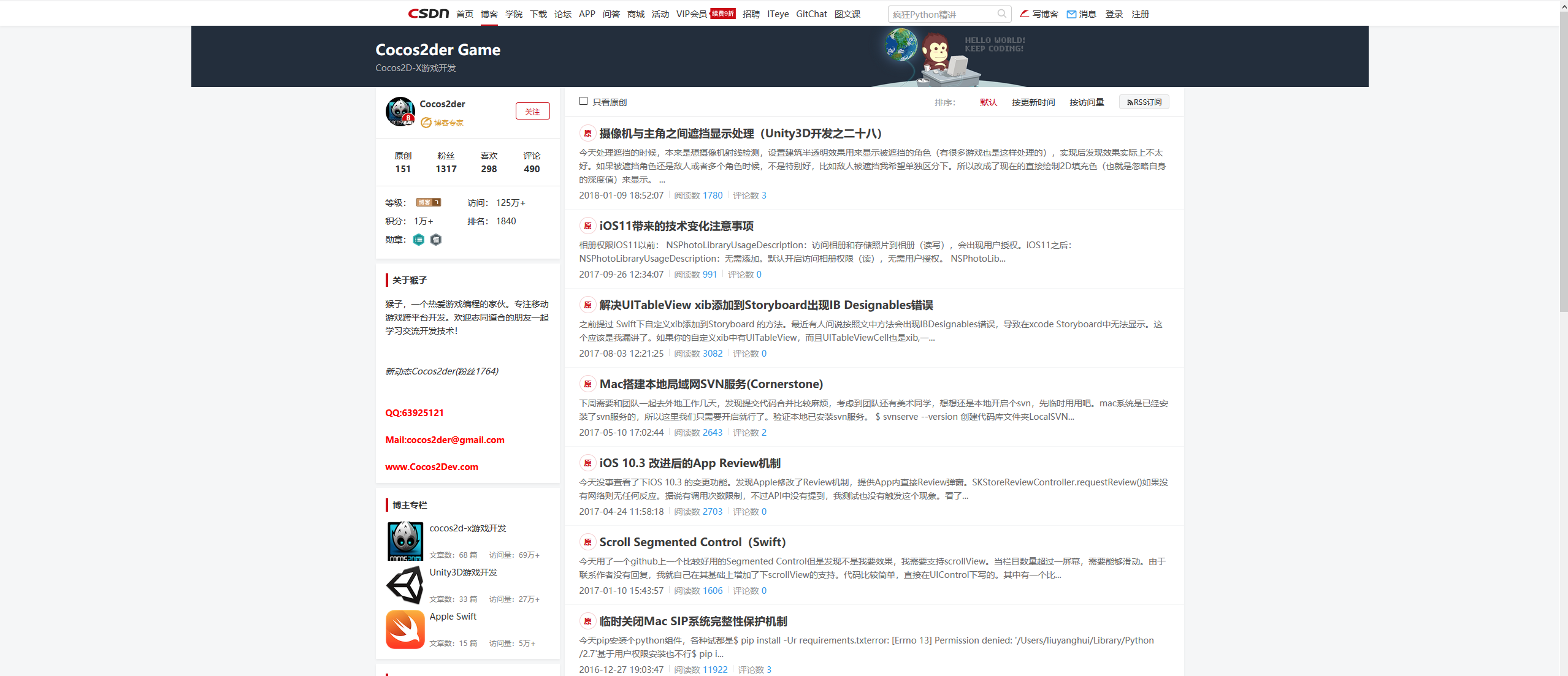Open the iOS11带来的技术变化注意事项 article

[676, 226]
